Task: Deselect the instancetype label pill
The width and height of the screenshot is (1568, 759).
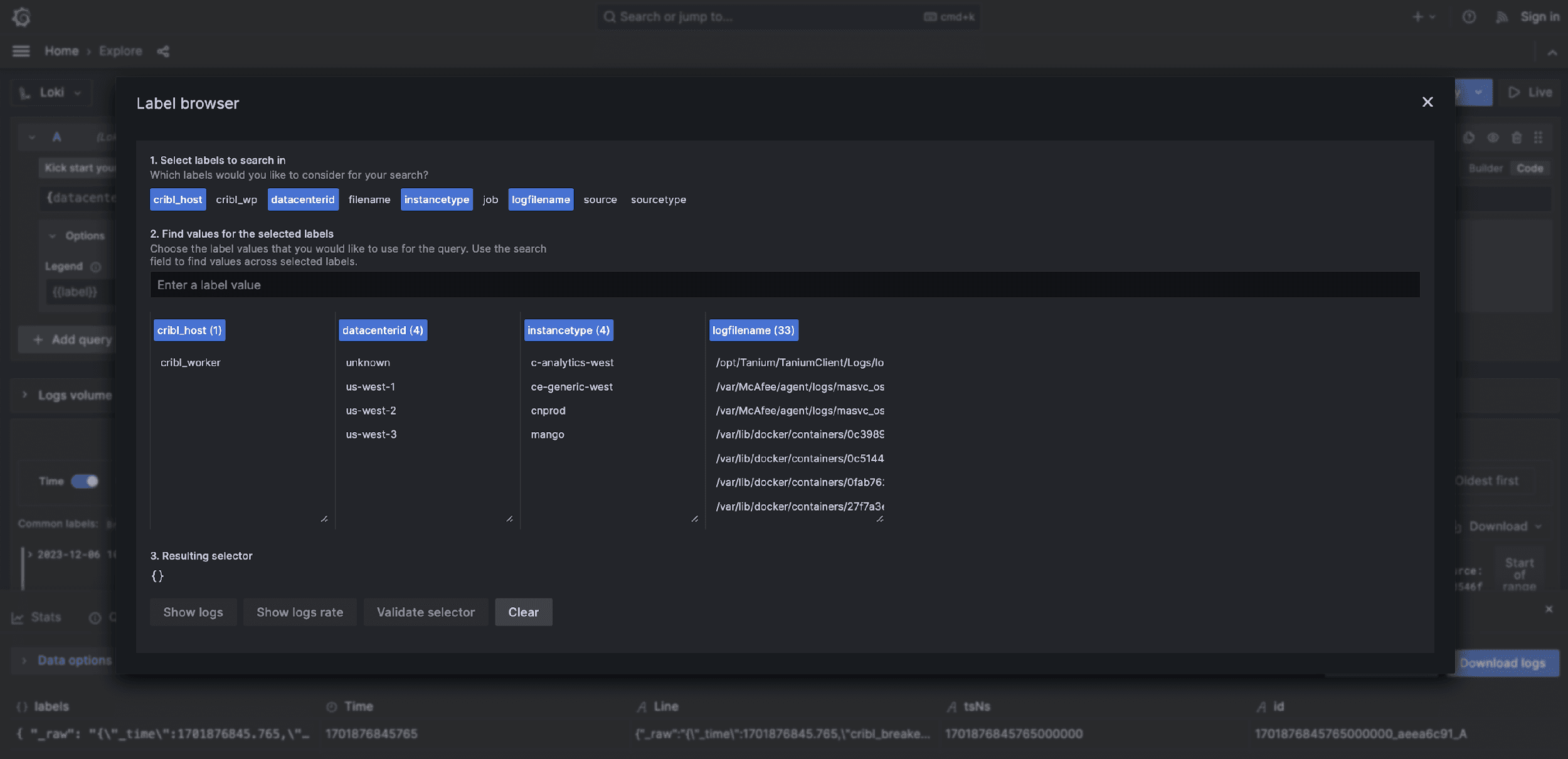Action: (x=437, y=199)
